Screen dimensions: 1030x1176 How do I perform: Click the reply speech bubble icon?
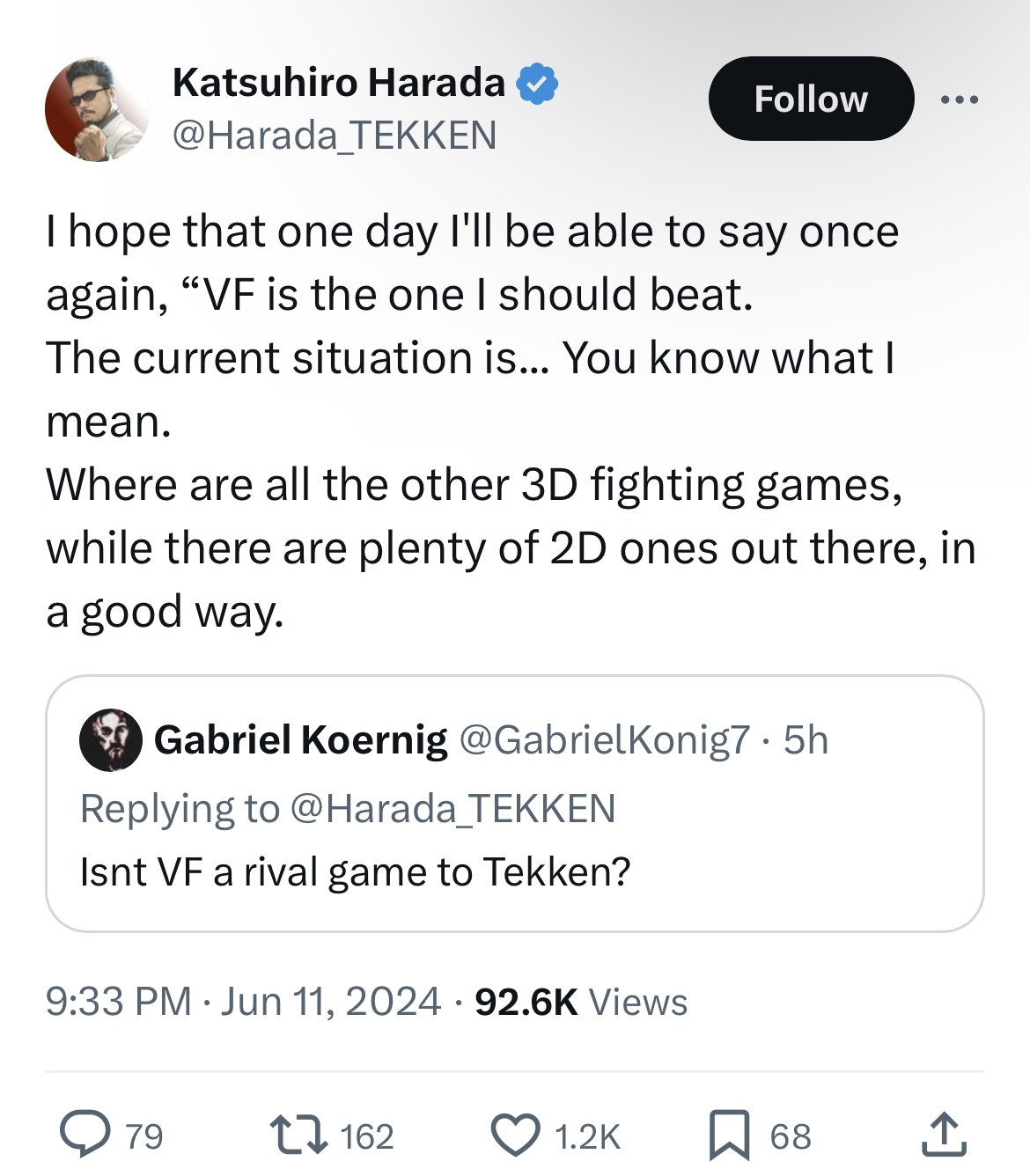coord(85,1135)
